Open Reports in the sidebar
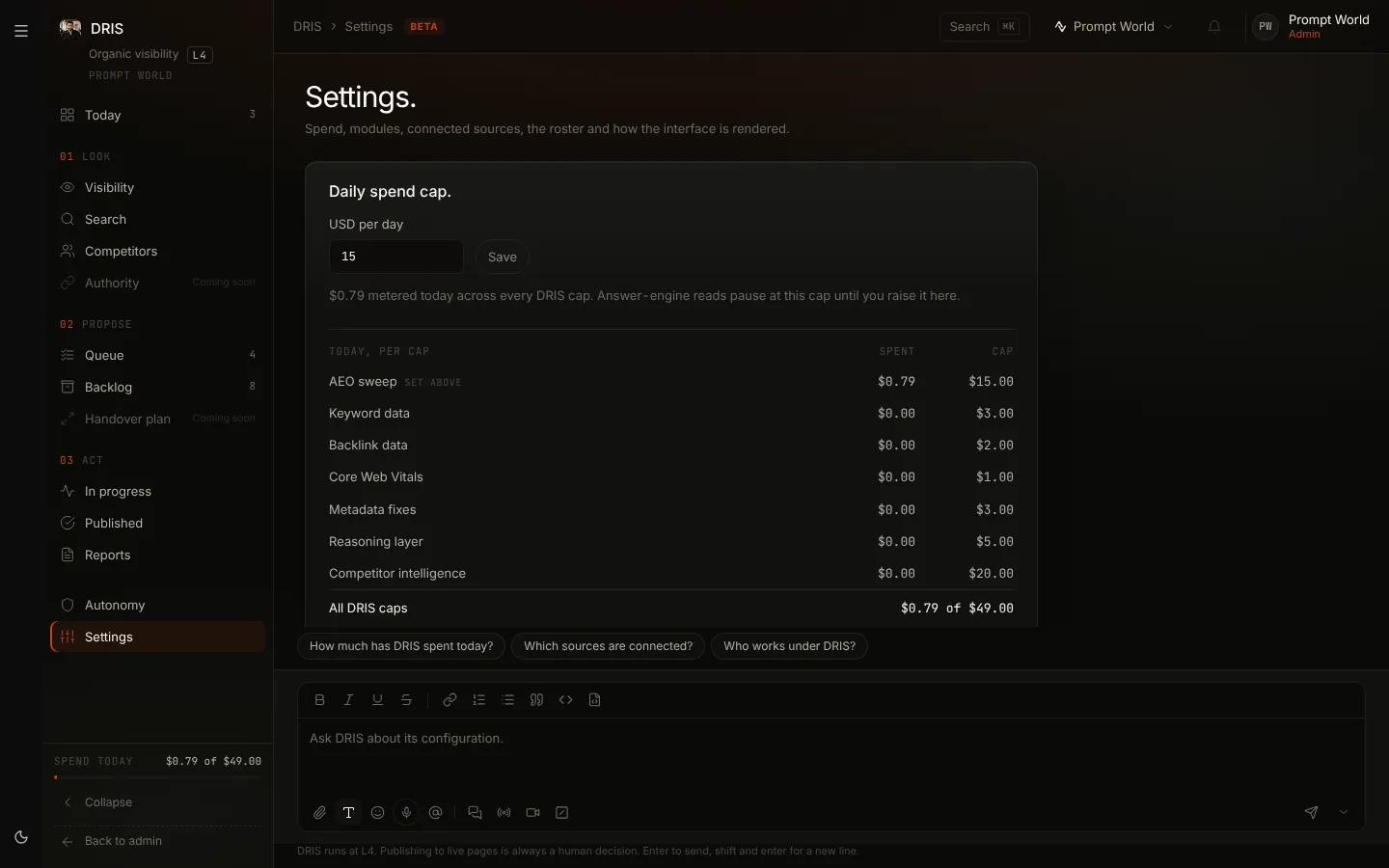The width and height of the screenshot is (1389, 868). click(158, 556)
